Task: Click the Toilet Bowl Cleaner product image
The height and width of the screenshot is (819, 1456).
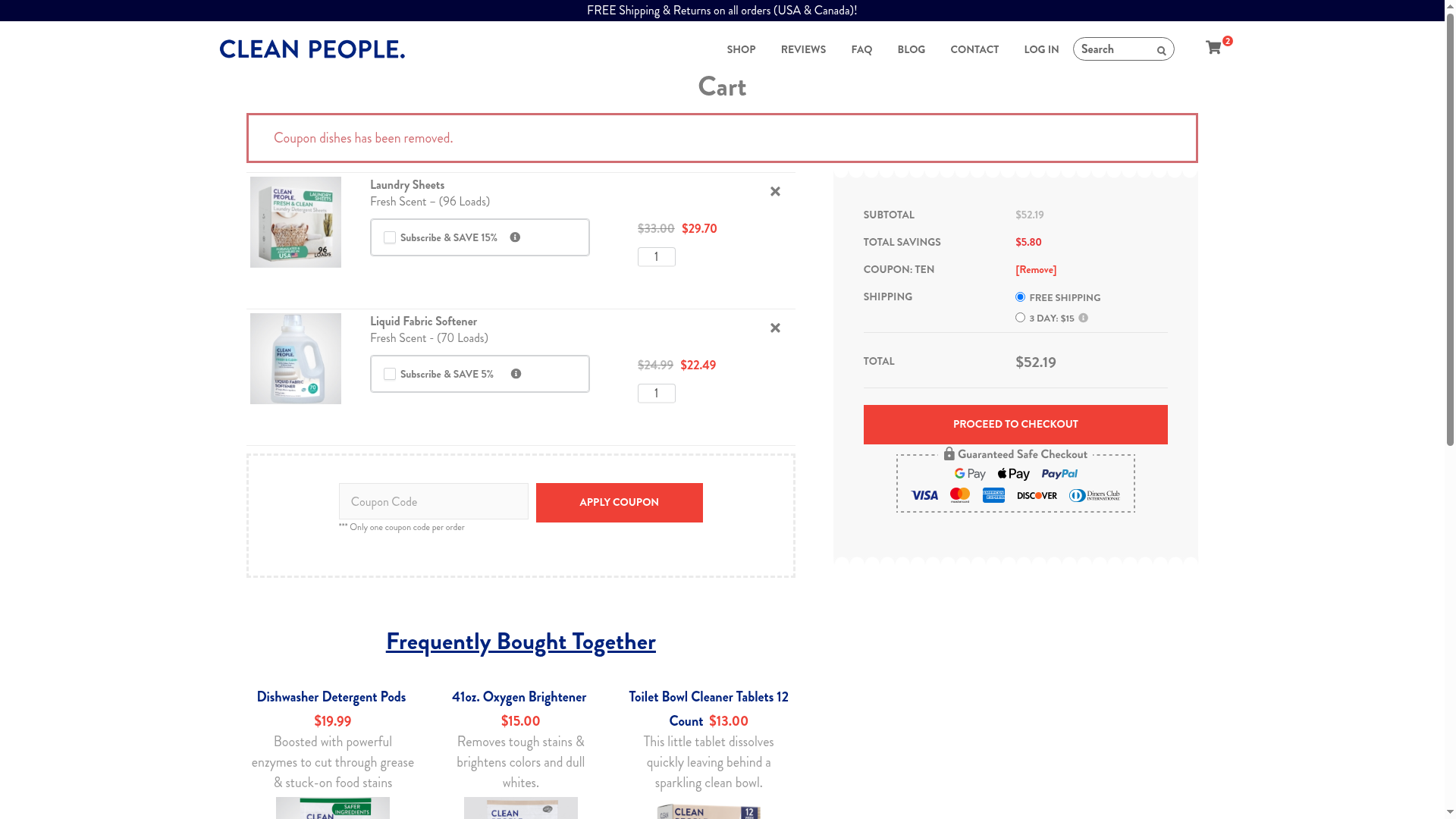Action: pos(709,811)
